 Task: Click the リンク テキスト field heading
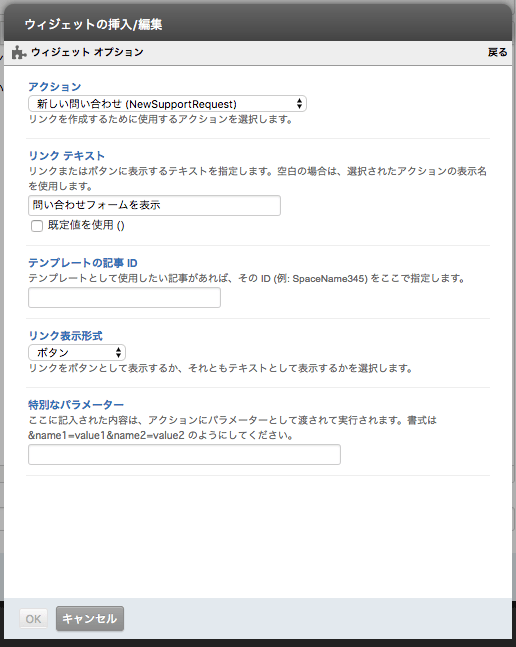(66, 156)
